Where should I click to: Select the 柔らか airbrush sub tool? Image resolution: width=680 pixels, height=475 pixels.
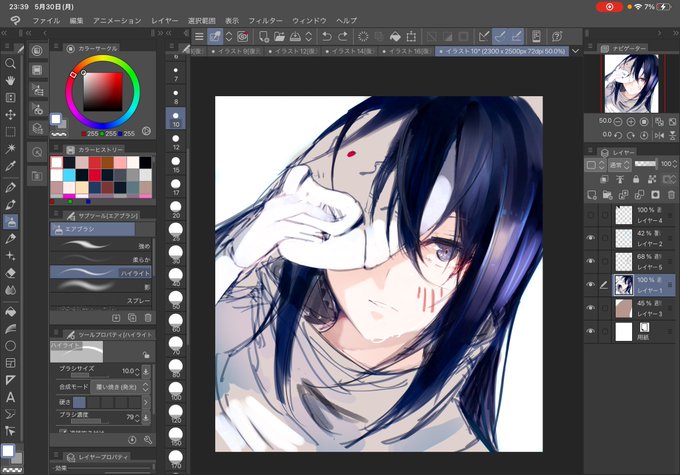[101, 259]
